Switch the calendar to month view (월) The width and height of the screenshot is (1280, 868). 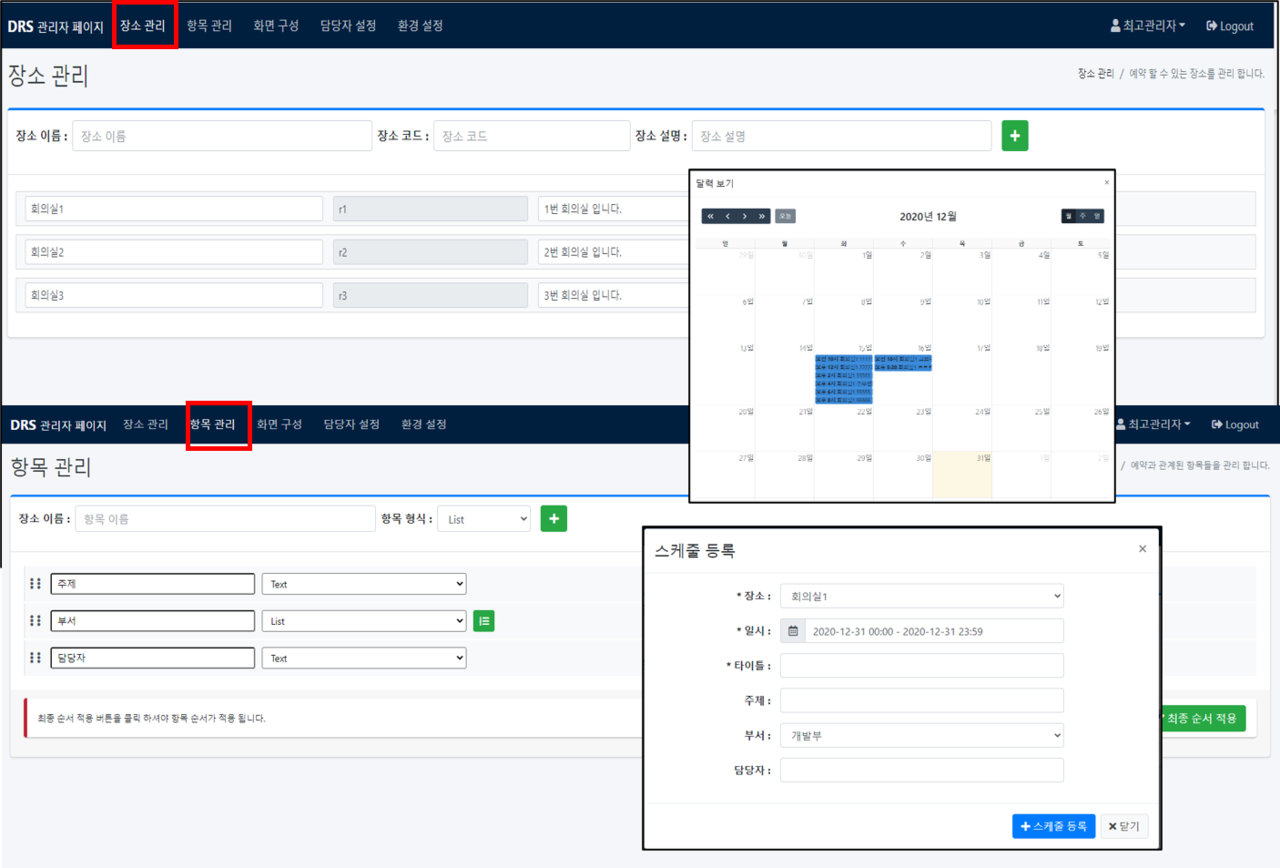pyautogui.click(x=1069, y=216)
